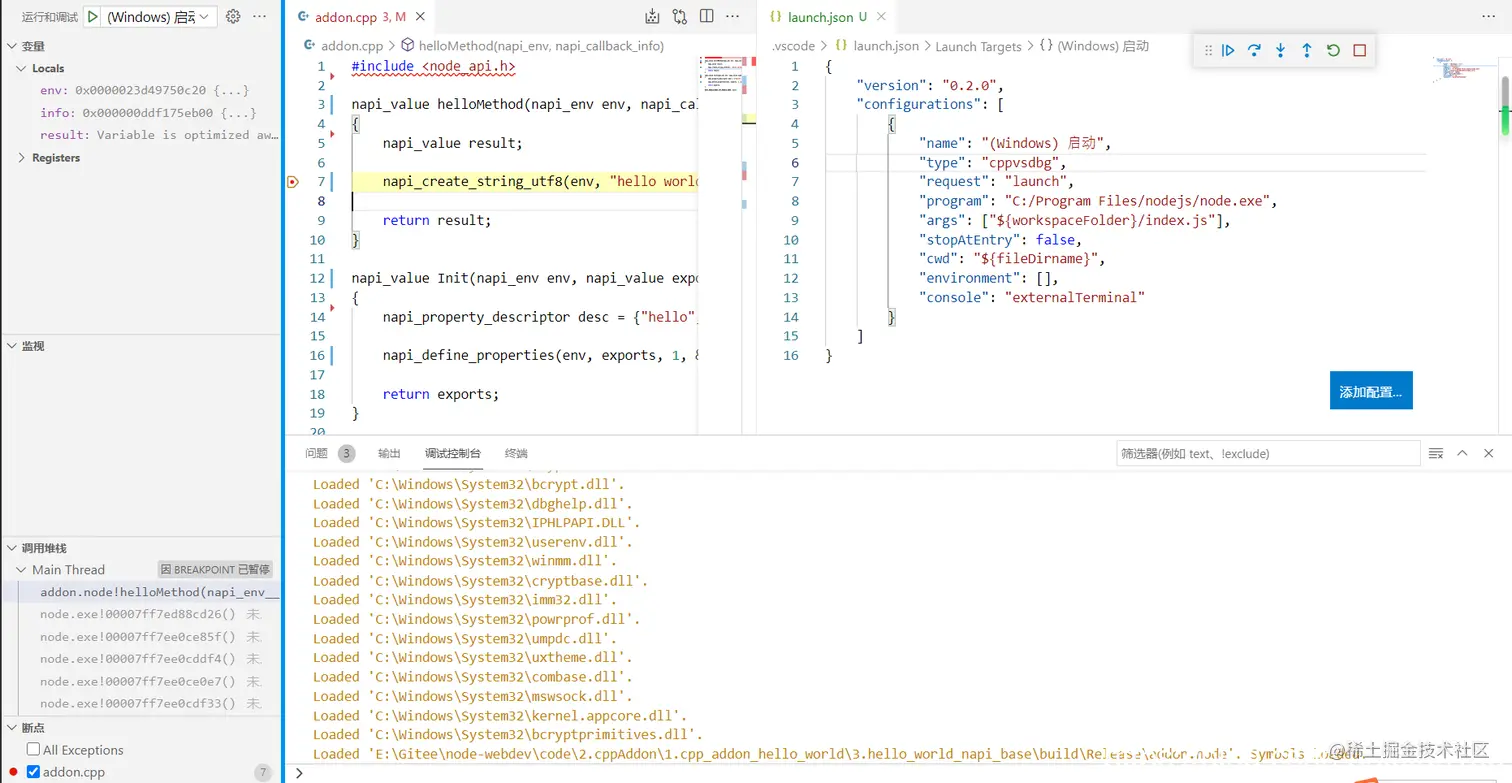Viewport: 1512px width, 783px height.
Task: Select stack frame node.exe!00007ff7ee0ce85f()
Action: 141,637
